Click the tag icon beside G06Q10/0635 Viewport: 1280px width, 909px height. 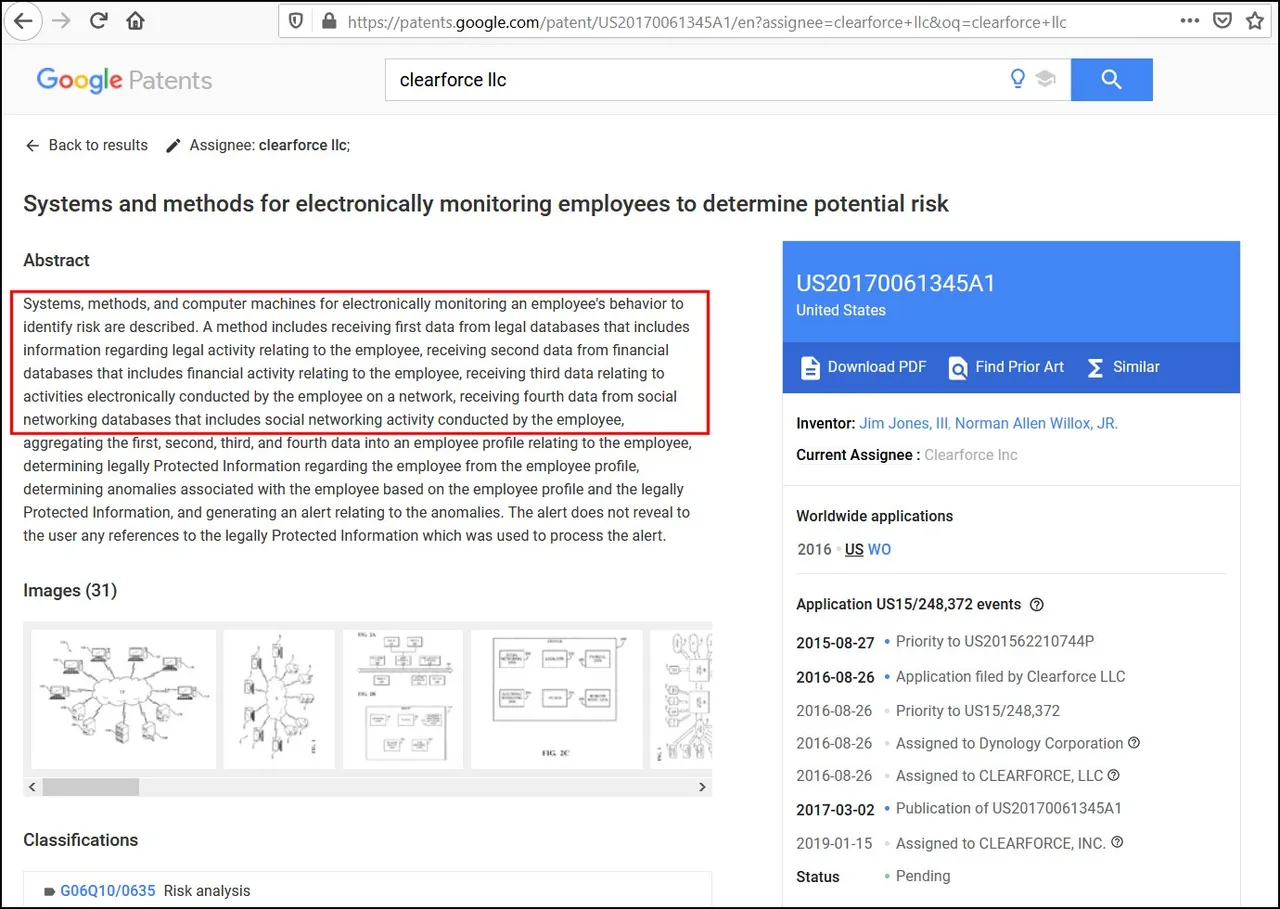coord(50,891)
